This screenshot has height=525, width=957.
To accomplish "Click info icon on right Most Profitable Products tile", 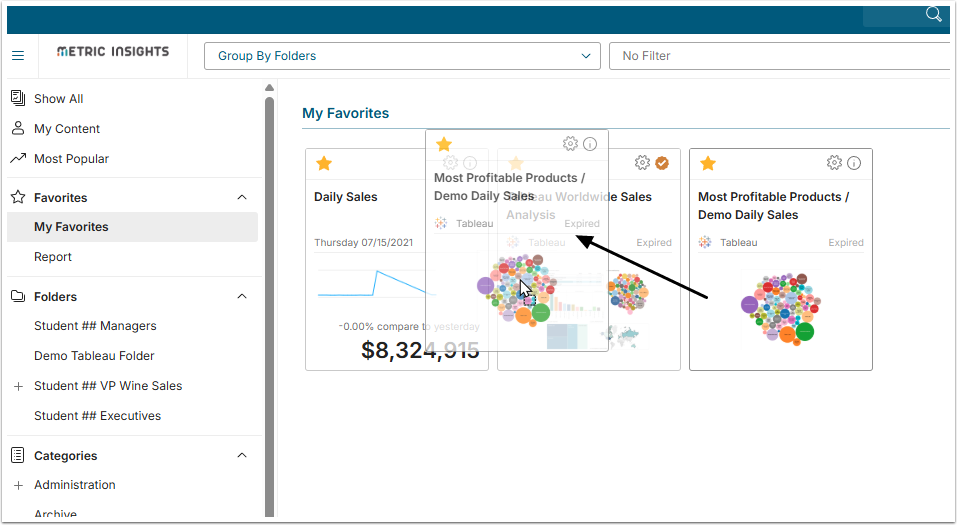I will [x=854, y=163].
